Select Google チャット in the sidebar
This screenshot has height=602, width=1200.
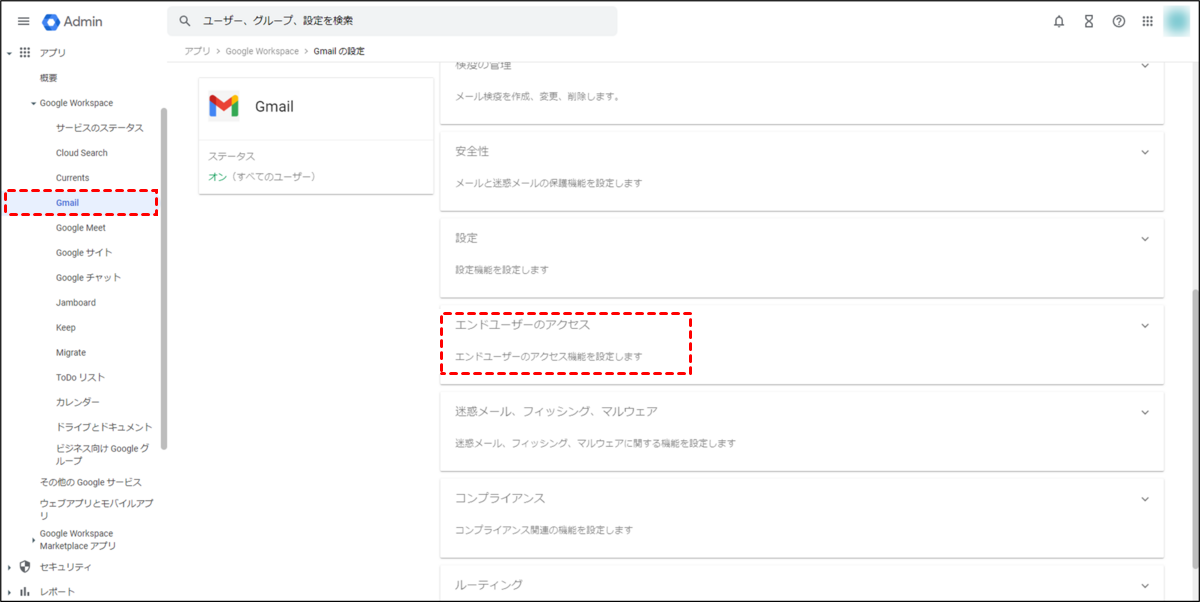(x=88, y=278)
